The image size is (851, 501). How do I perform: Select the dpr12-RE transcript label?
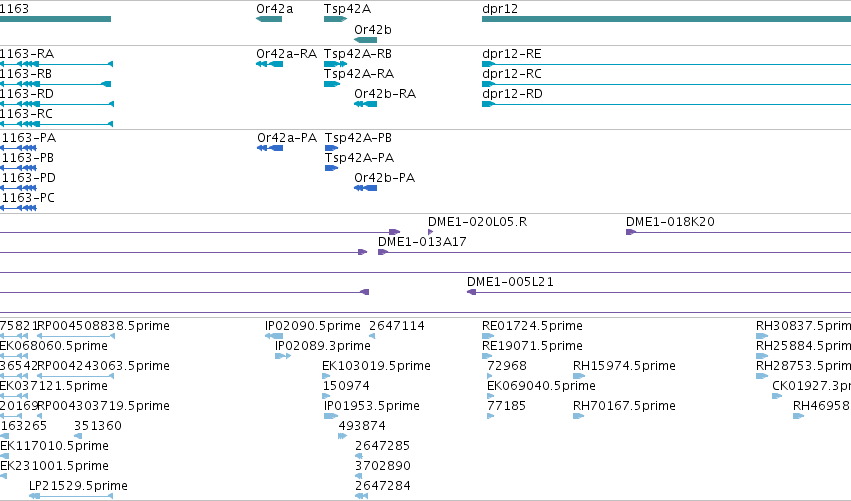[512, 54]
